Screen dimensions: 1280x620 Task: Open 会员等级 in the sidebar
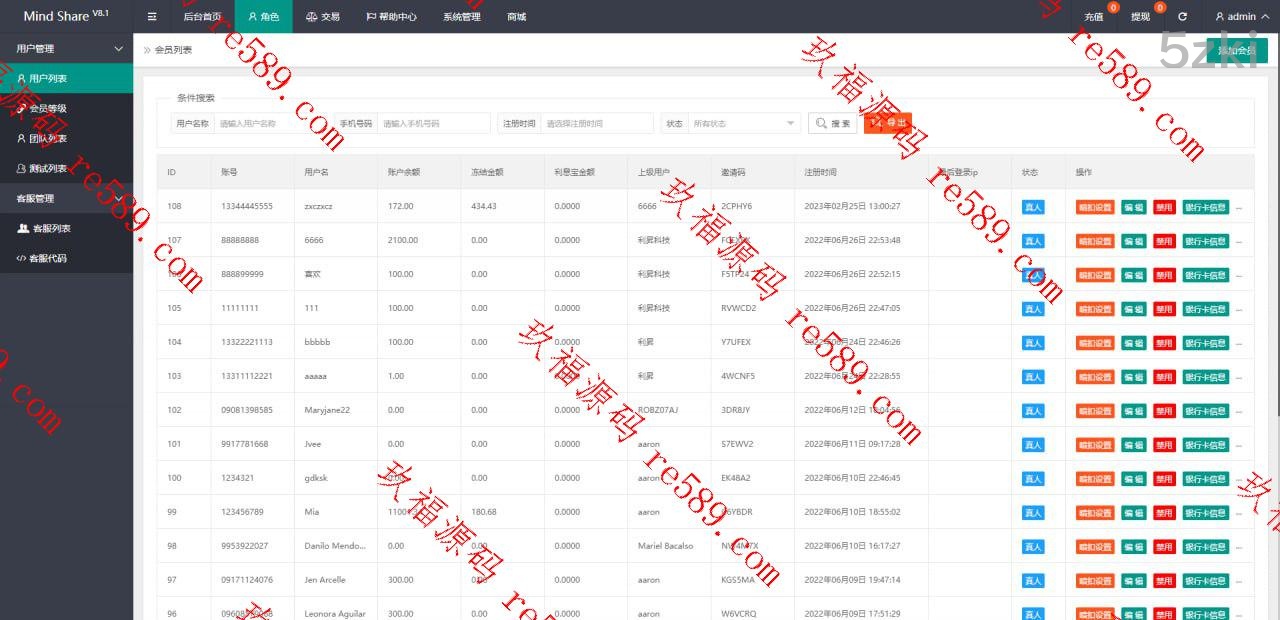coord(47,108)
